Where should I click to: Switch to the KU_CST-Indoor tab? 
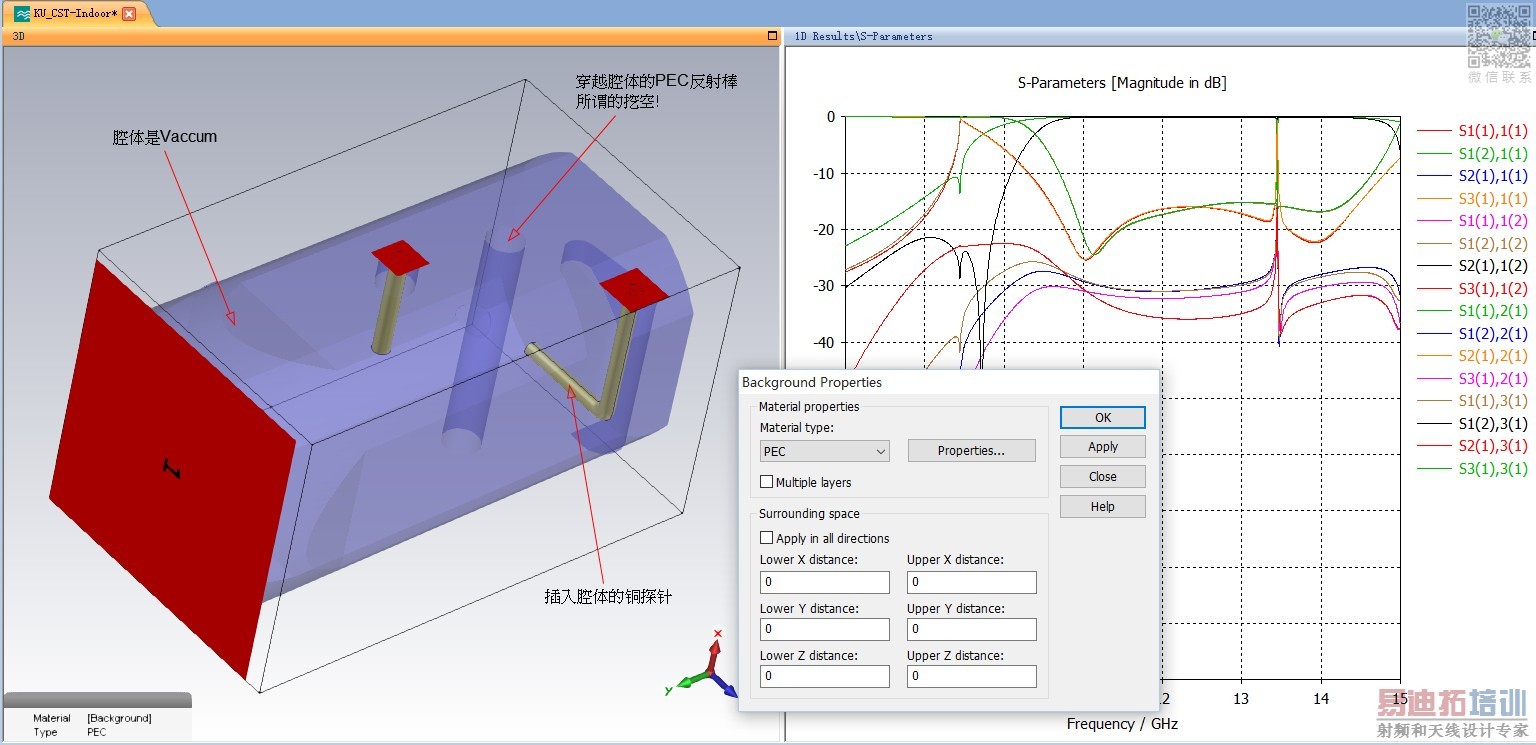pos(74,14)
